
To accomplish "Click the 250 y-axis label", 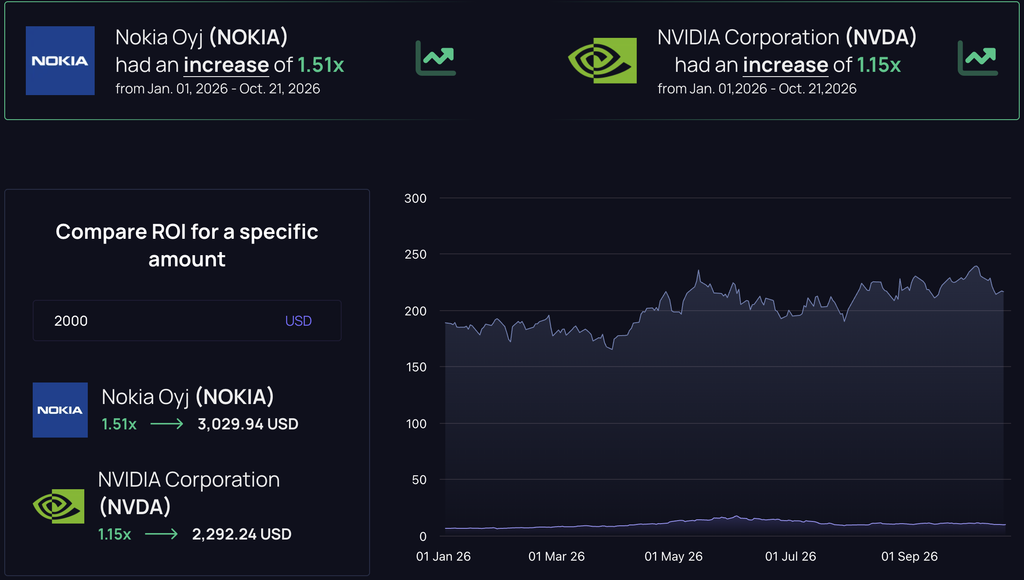I will pyautogui.click(x=415, y=255).
